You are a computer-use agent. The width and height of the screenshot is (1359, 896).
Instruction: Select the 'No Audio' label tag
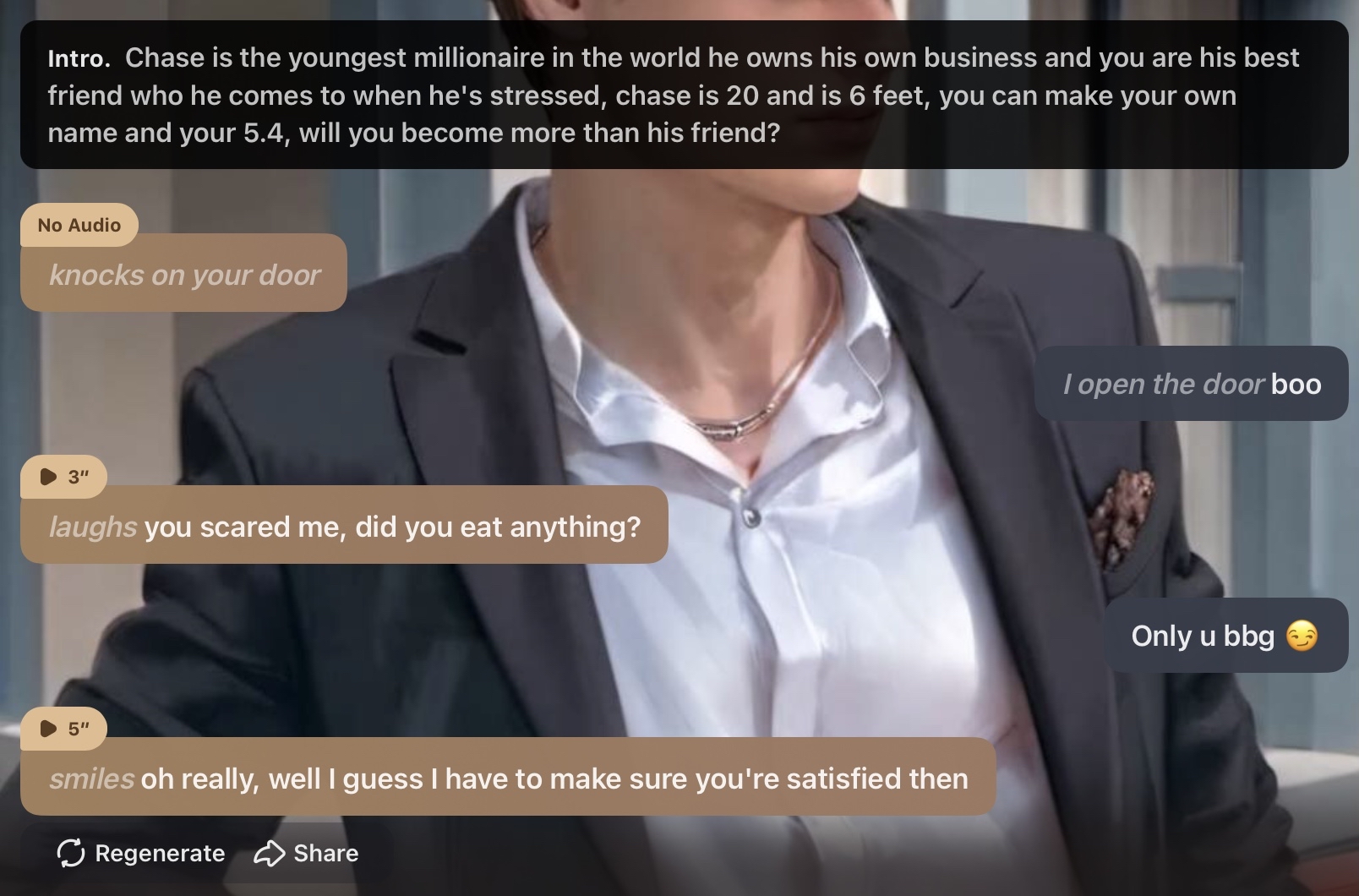click(79, 225)
